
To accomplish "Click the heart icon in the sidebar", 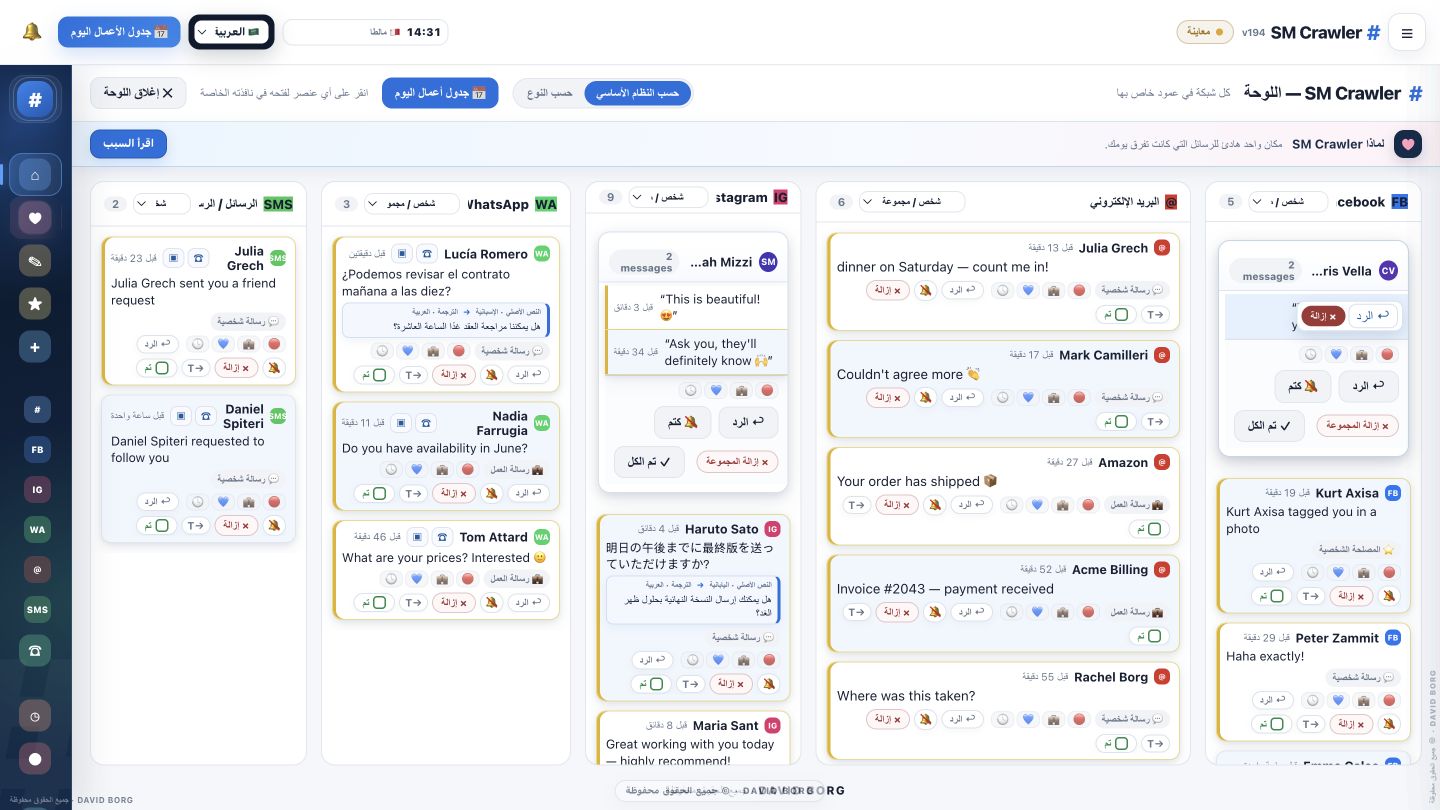I will (35, 218).
